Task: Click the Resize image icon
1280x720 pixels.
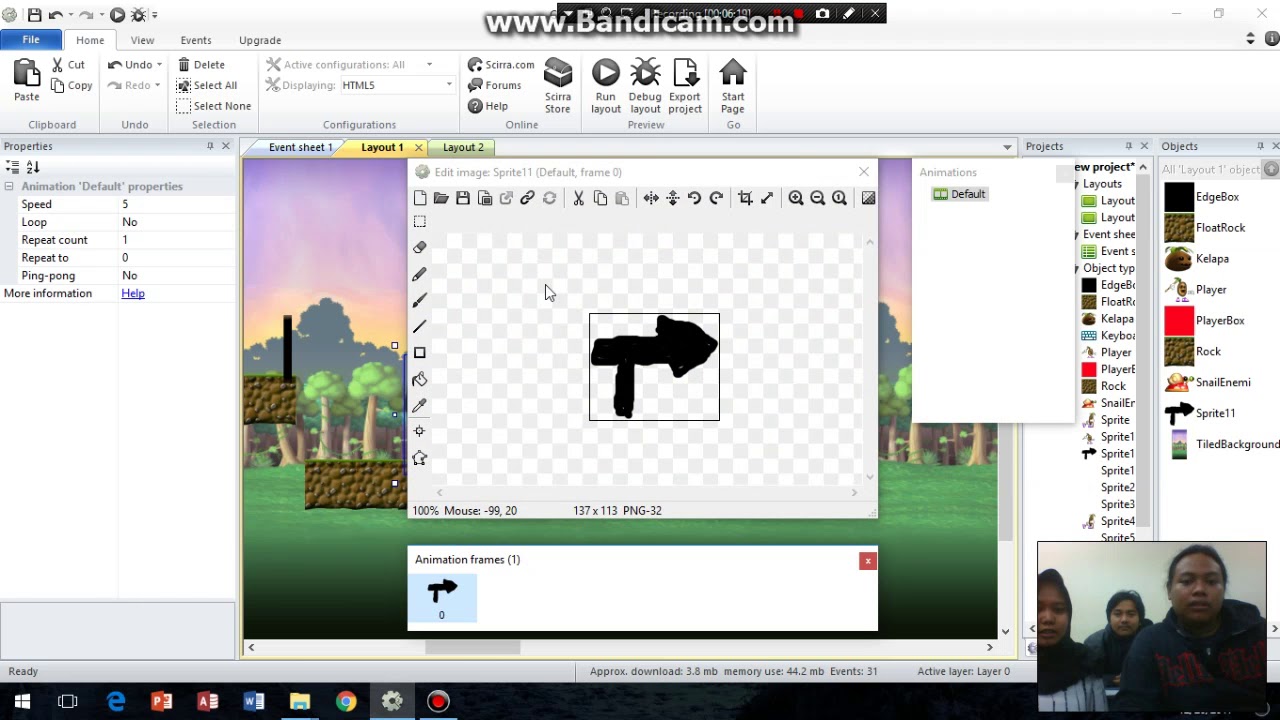Action: click(x=767, y=198)
